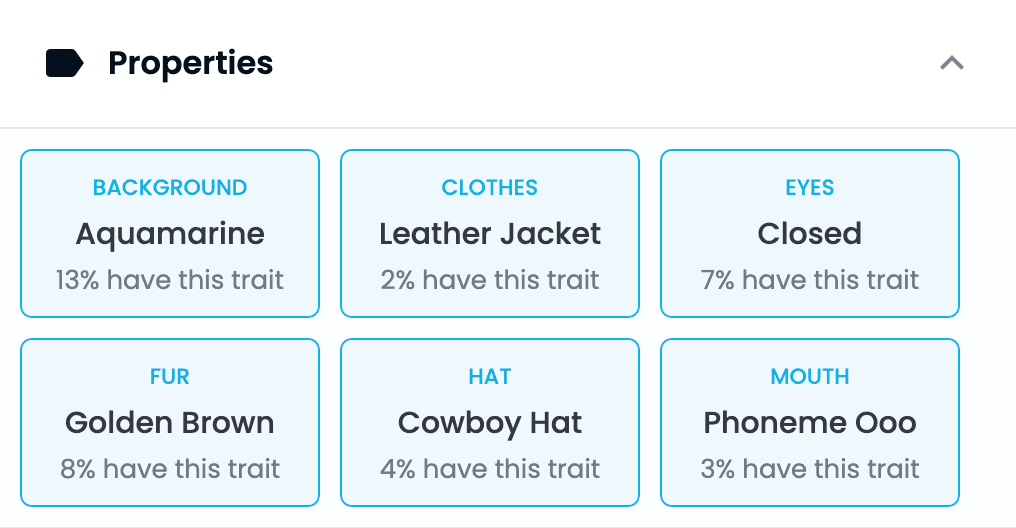
Task: Open the Aquamarine background trait card
Action: point(170,233)
